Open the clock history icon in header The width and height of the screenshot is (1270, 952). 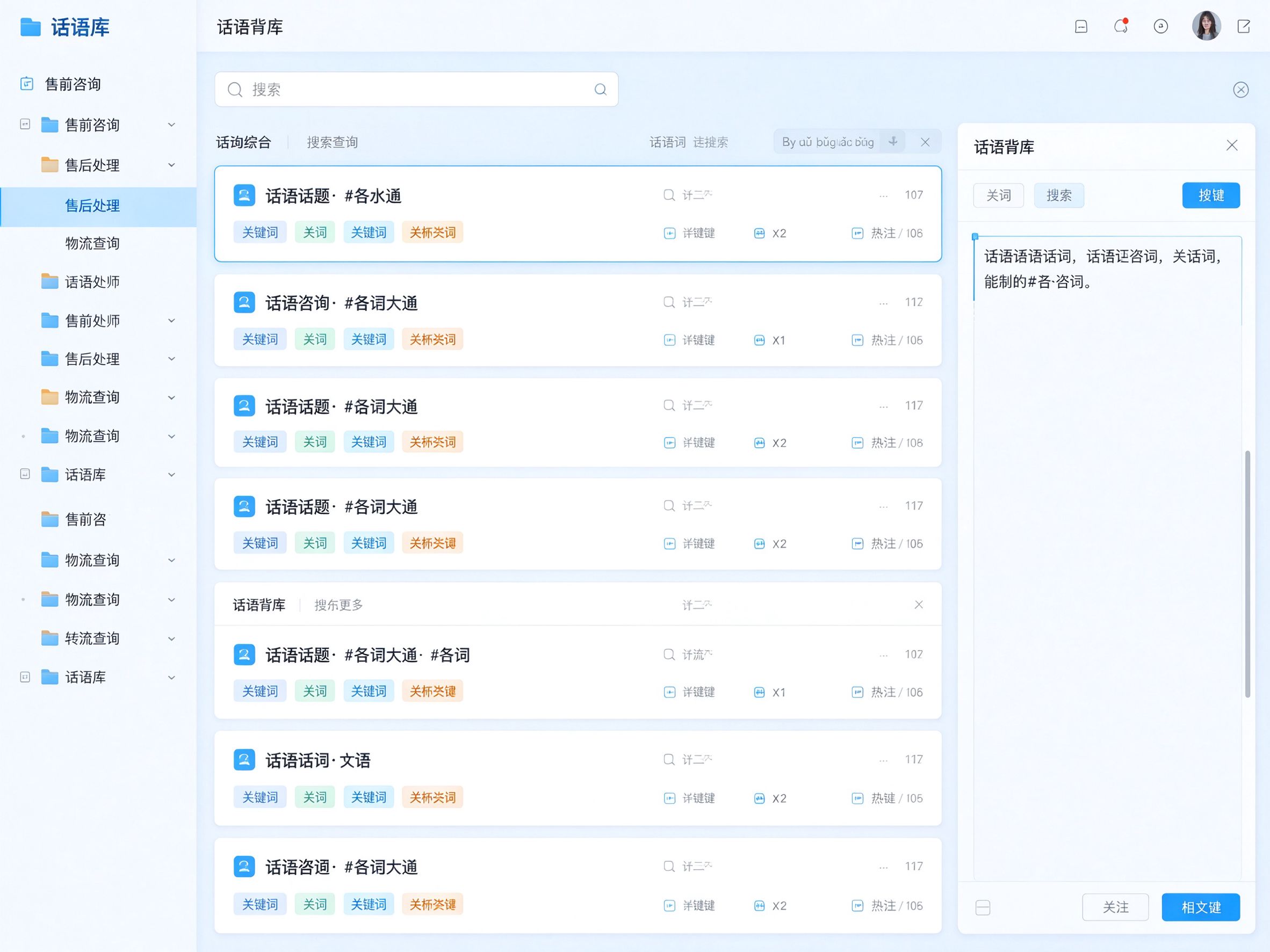click(1161, 26)
